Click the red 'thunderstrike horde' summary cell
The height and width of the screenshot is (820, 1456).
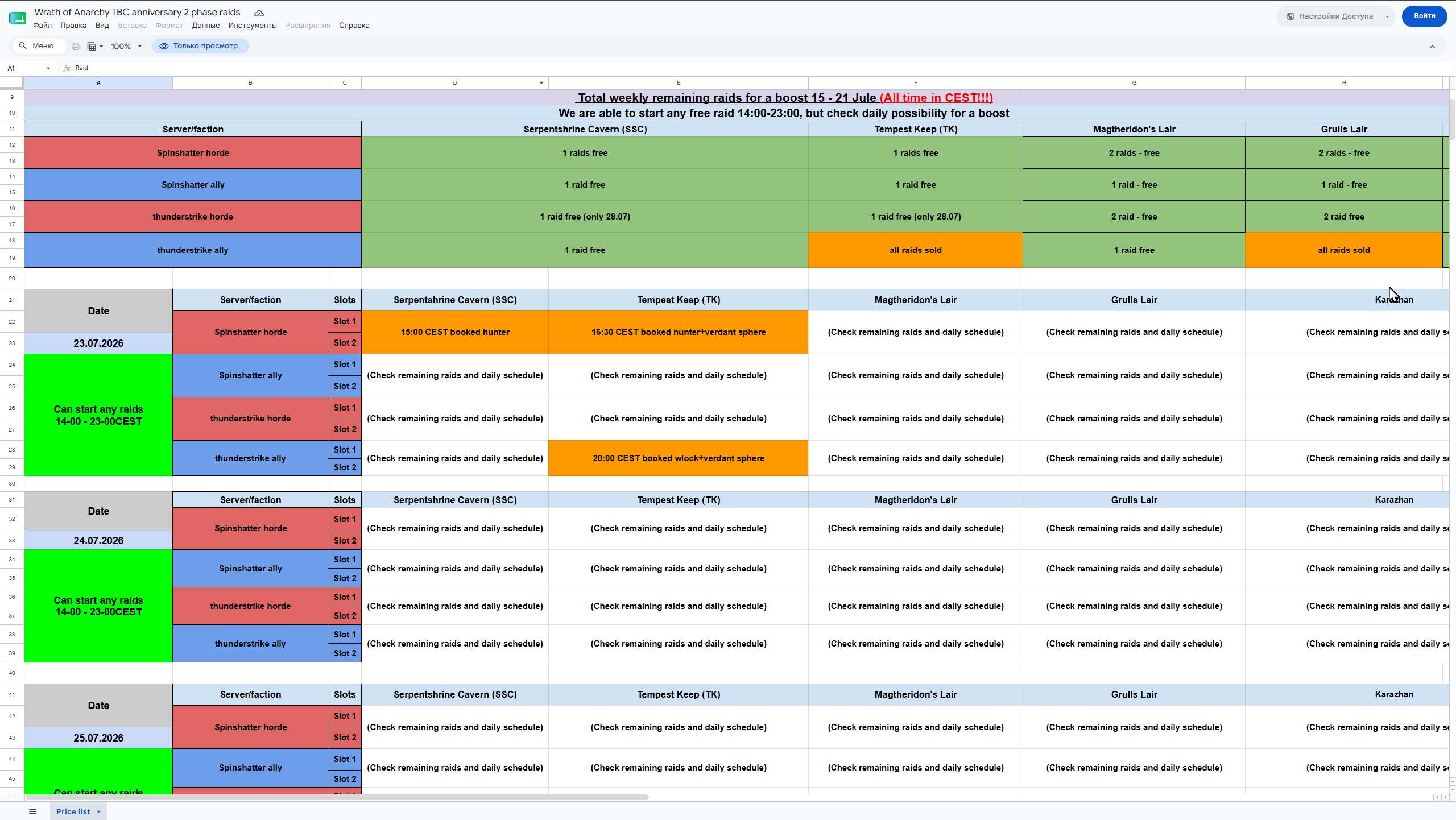click(193, 217)
